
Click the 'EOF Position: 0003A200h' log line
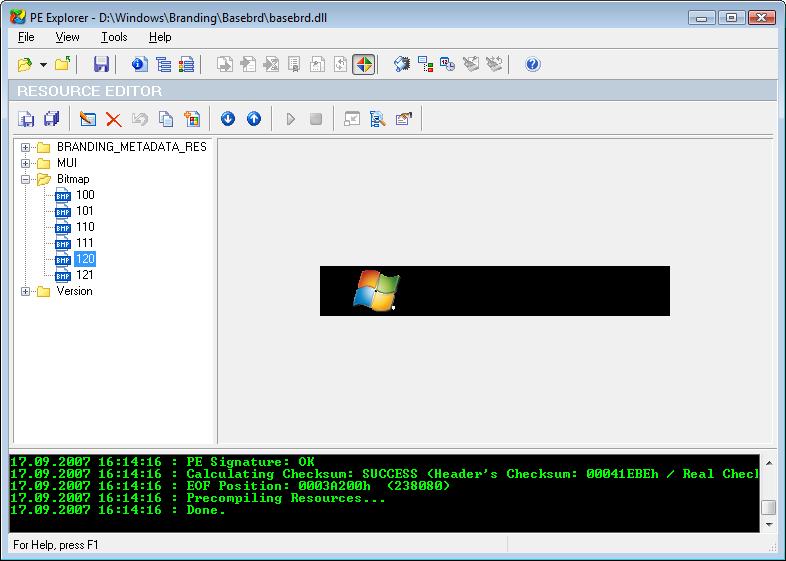click(x=318, y=486)
